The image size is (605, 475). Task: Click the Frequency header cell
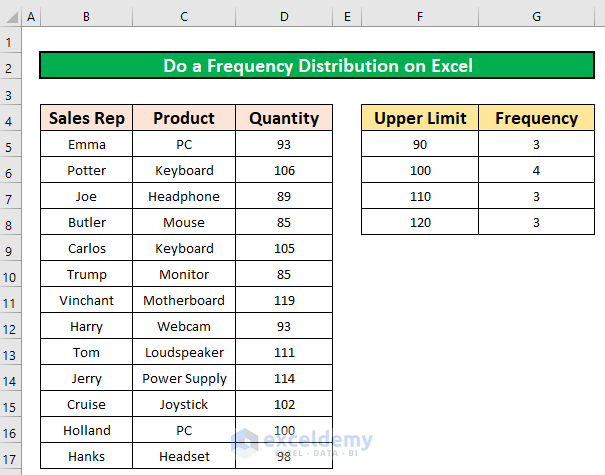[x=536, y=118]
